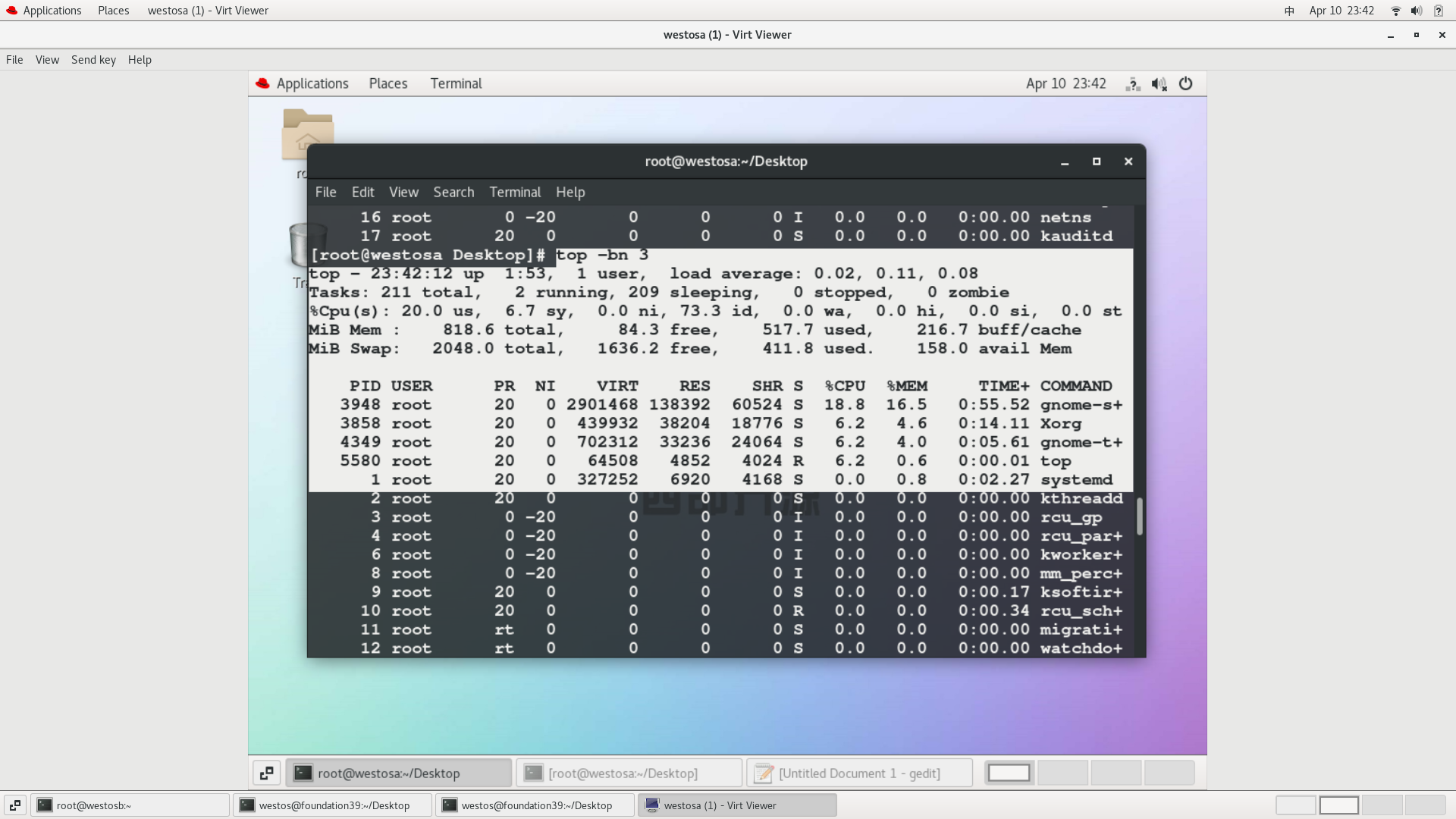This screenshot has width=1456, height=819.
Task: Open terminal Edit menu
Action: [x=362, y=193]
